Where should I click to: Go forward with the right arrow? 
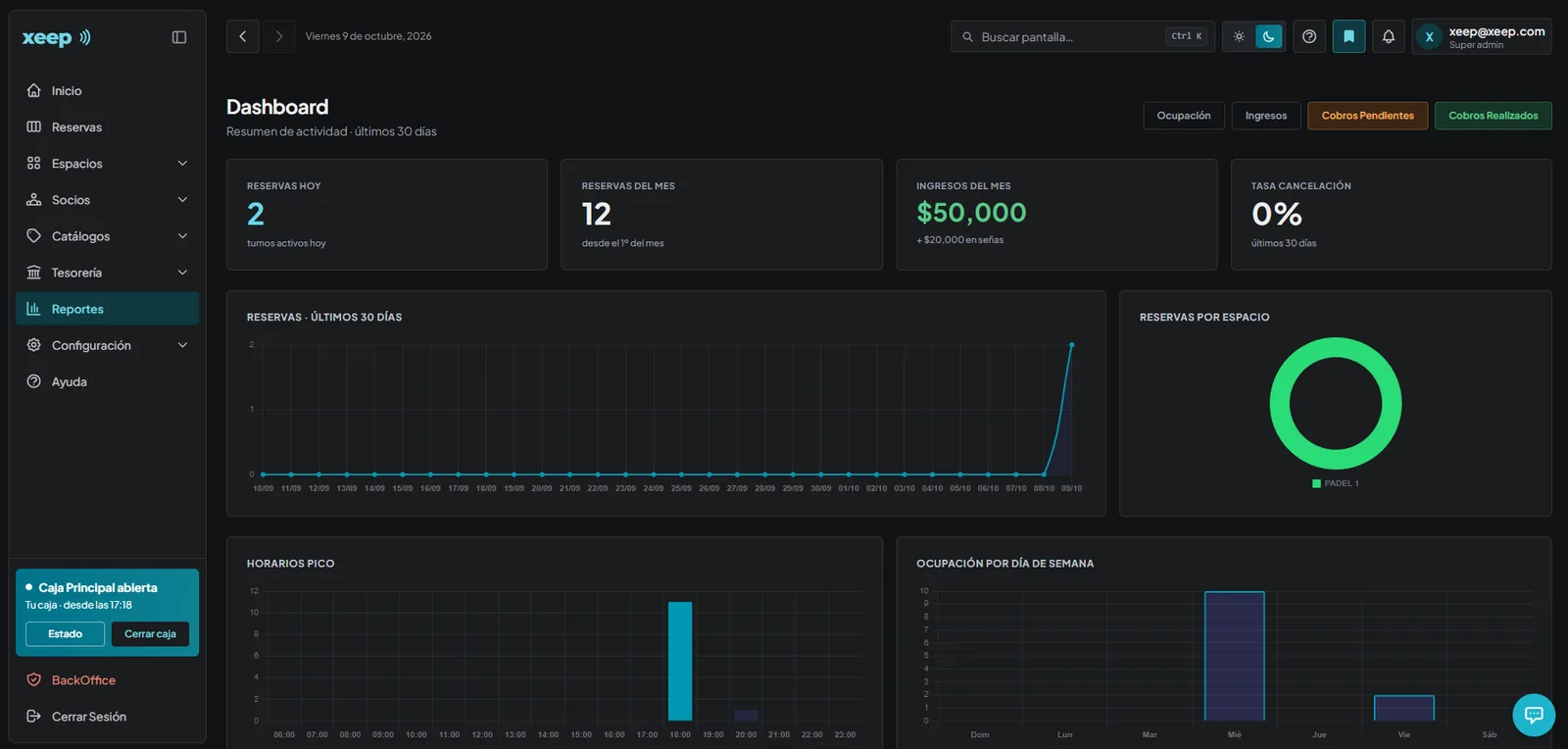(279, 36)
